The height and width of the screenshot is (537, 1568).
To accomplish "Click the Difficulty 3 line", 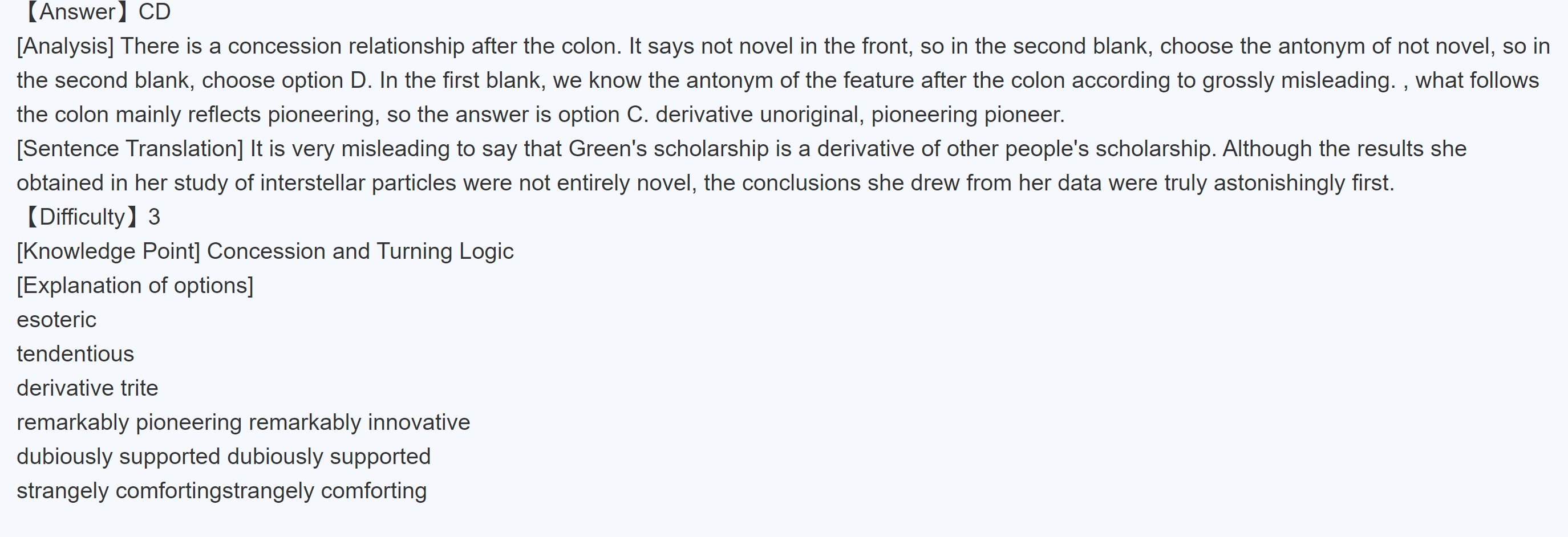I will click(x=91, y=217).
